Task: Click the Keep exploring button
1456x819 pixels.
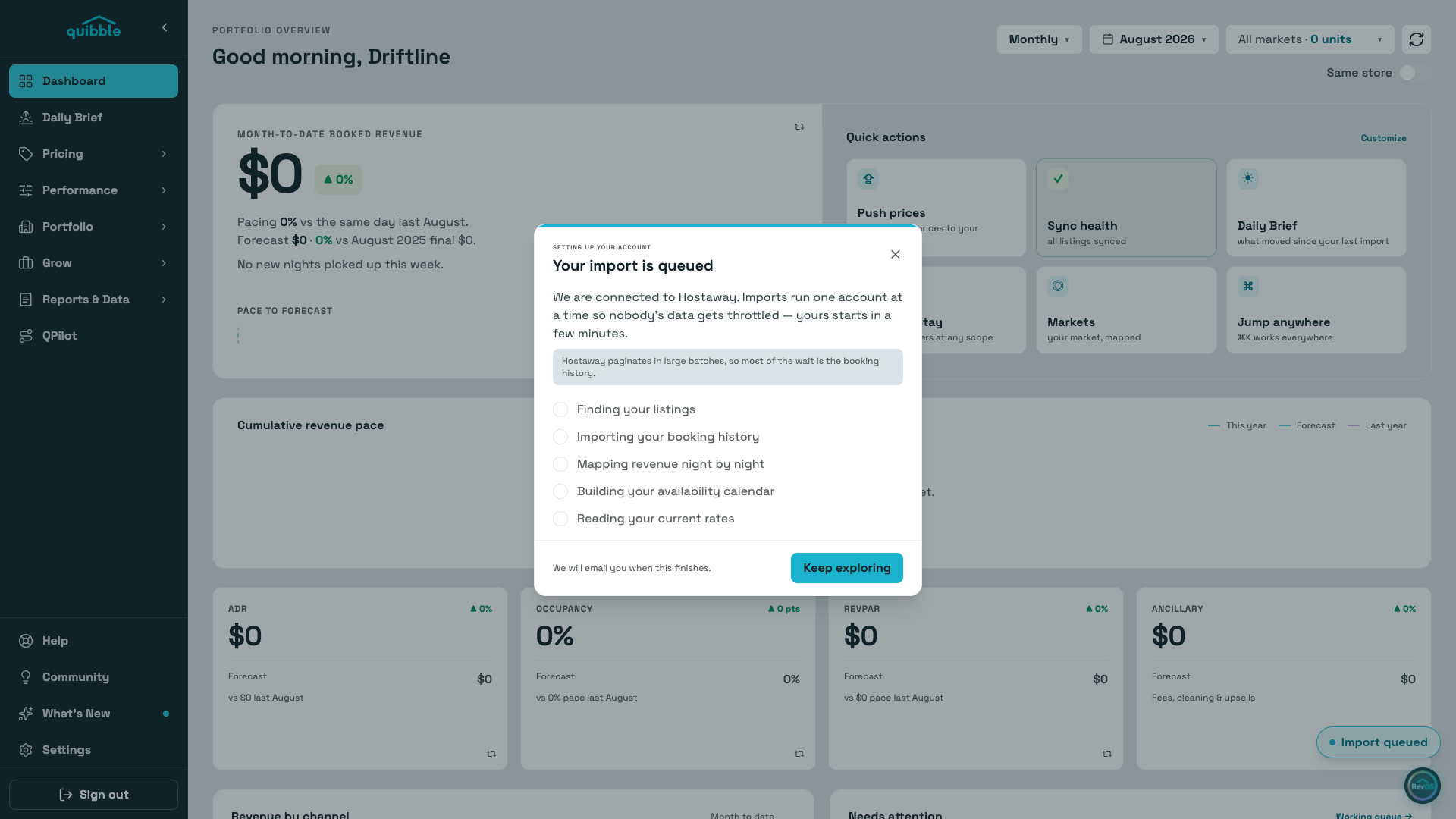Action: point(846,568)
